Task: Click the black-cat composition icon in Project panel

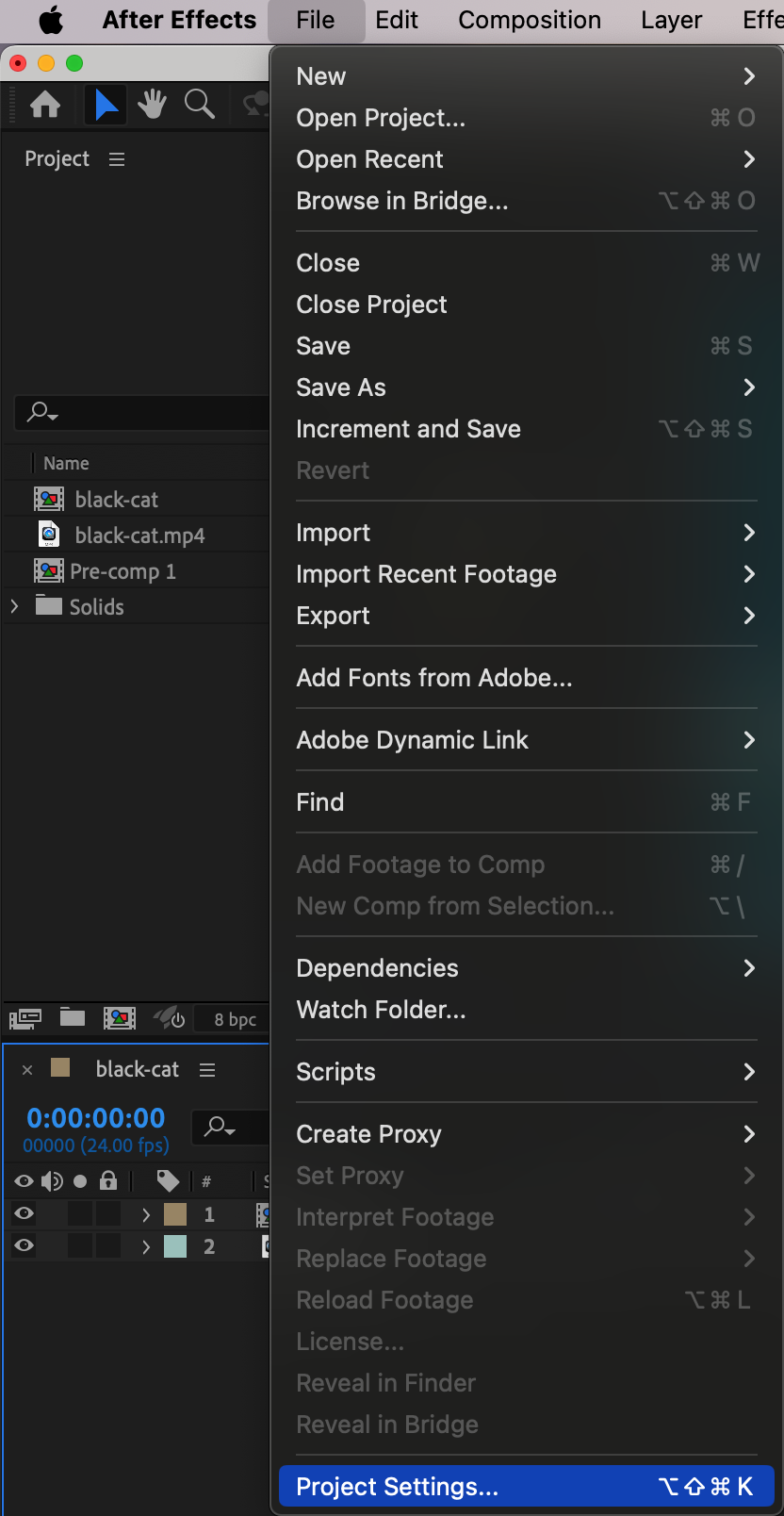Action: pyautogui.click(x=49, y=499)
